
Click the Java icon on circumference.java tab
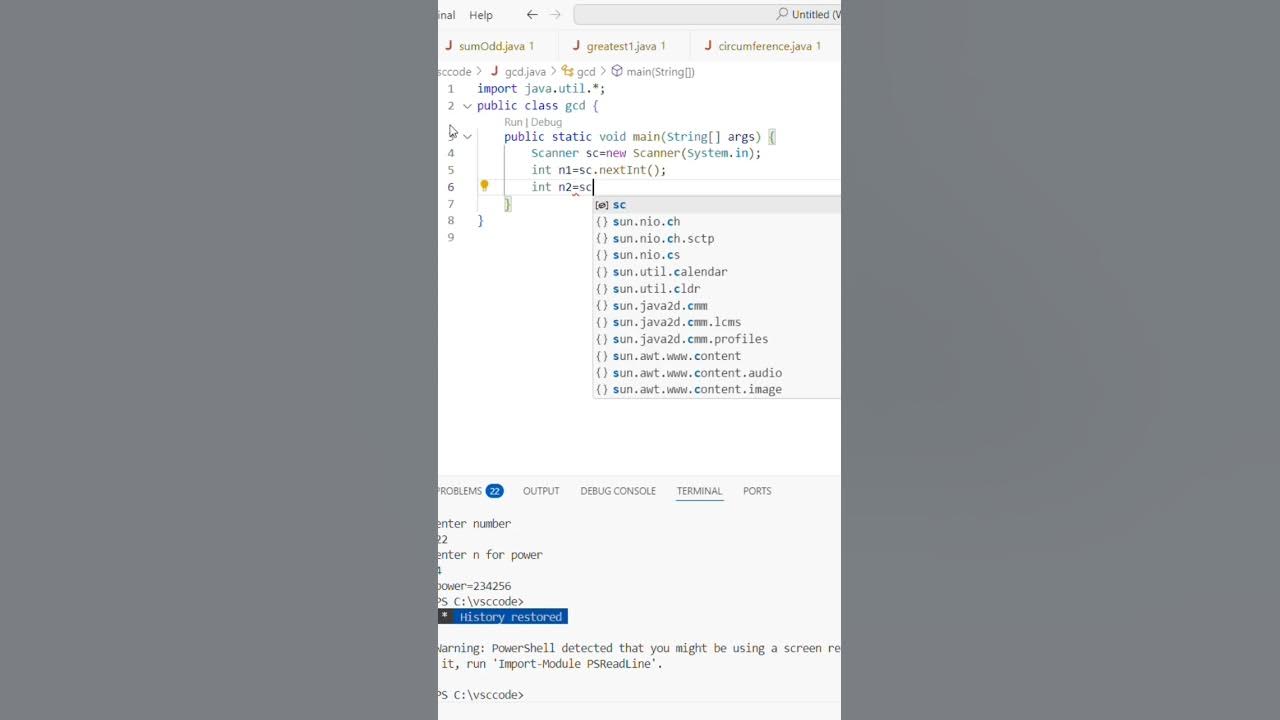[708, 46]
